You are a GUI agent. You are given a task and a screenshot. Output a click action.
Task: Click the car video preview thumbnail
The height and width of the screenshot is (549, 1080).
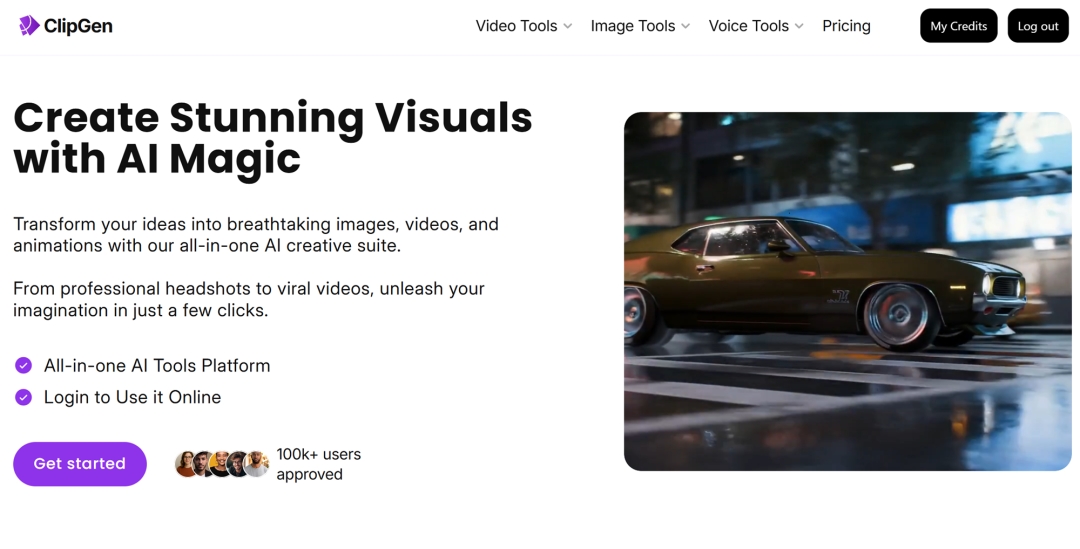[847, 291]
